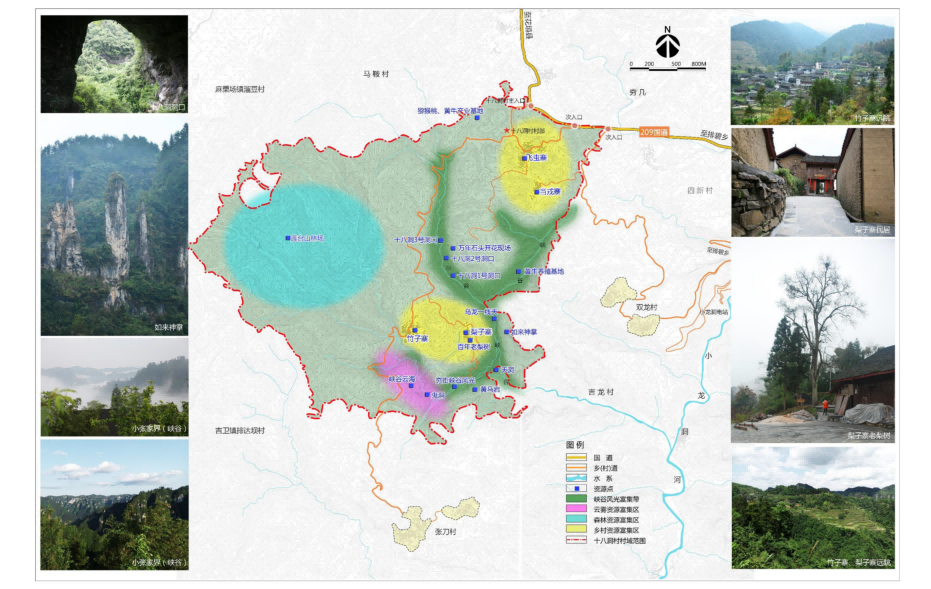The width and height of the screenshot is (931, 589).
Task: Click the 万年石头开花现场 map label
Action: click(484, 248)
